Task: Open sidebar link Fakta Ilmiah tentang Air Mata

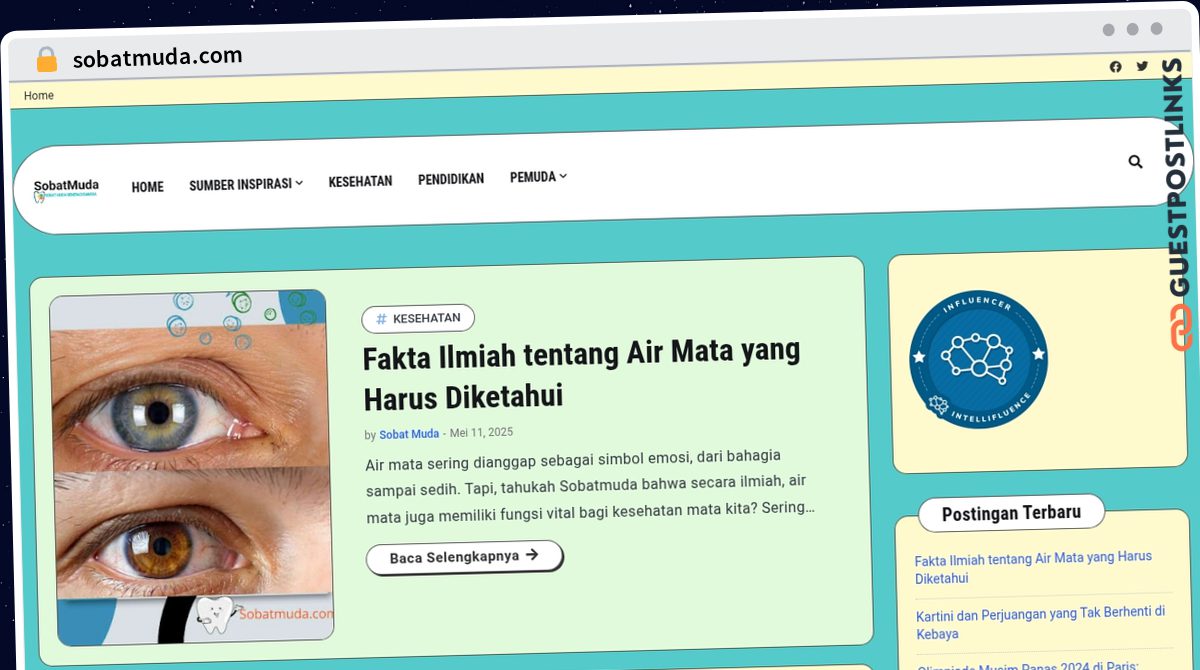Action: (1033, 567)
